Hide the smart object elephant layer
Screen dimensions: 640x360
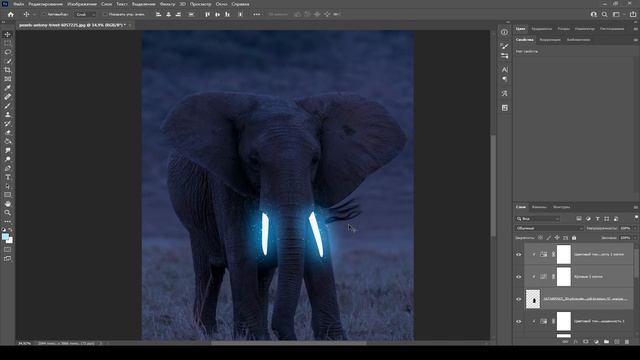coord(519,299)
